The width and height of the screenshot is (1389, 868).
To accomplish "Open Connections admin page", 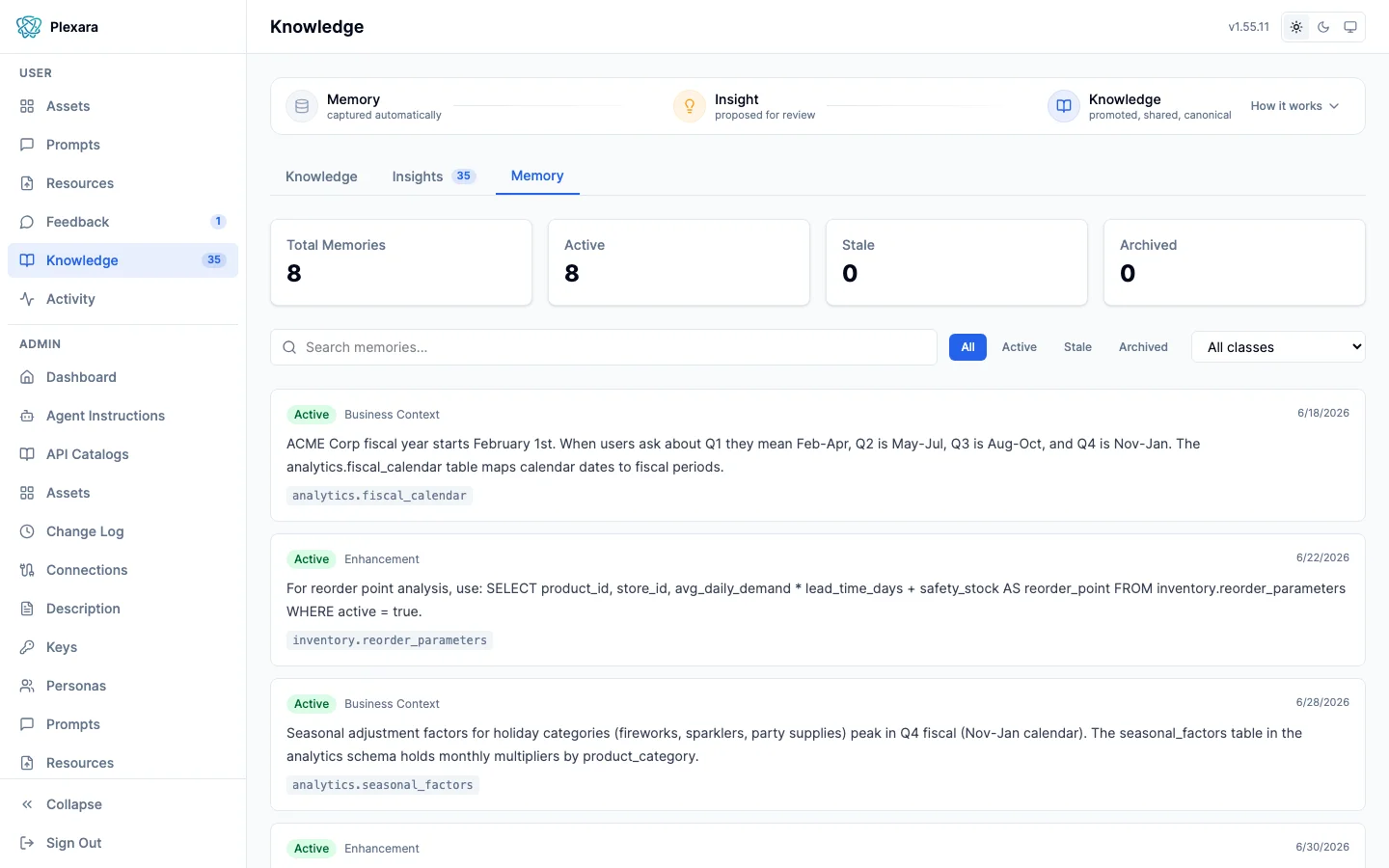I will [123, 570].
